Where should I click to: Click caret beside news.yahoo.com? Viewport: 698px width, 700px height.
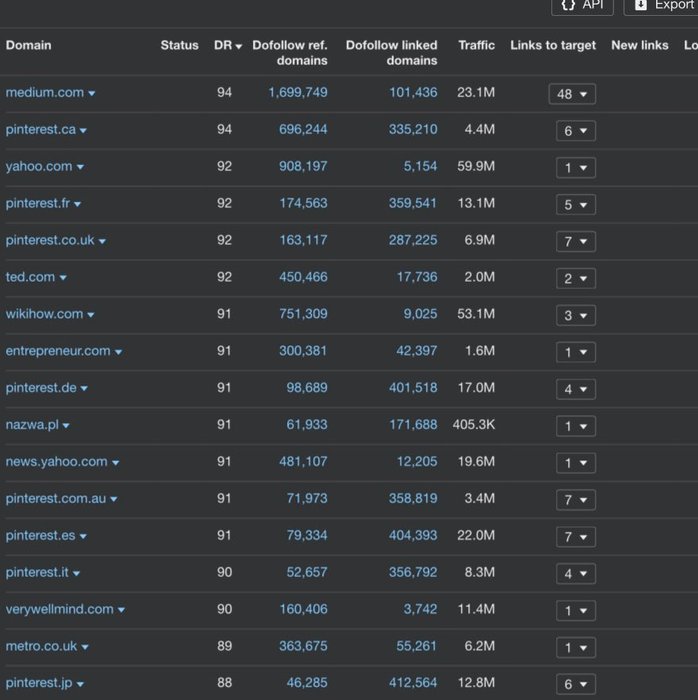click(x=116, y=463)
